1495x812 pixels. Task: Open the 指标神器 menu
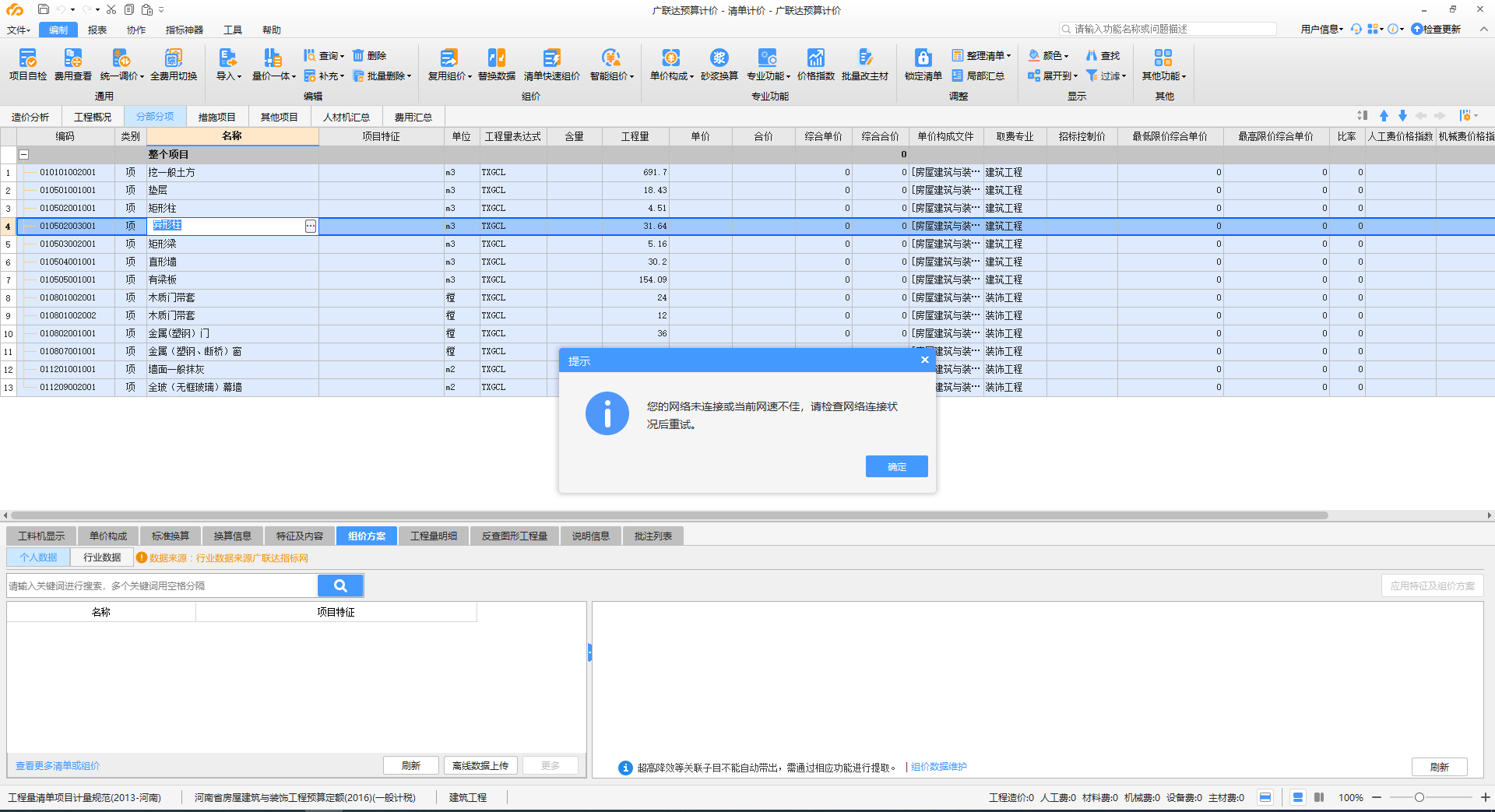(185, 30)
